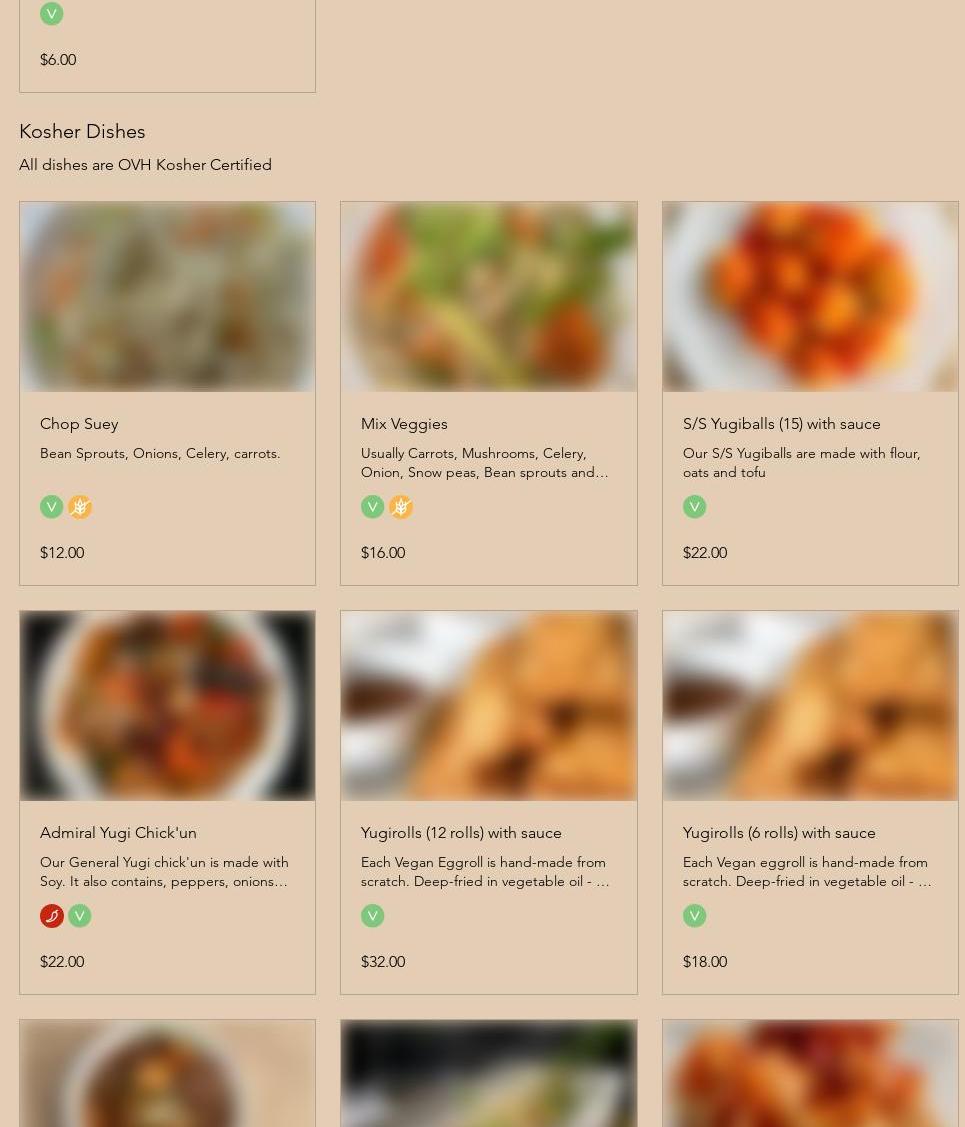This screenshot has width=965, height=1127.
Task: Click the Mix Veggies $16.00 price
Action: pyautogui.click(x=383, y=553)
